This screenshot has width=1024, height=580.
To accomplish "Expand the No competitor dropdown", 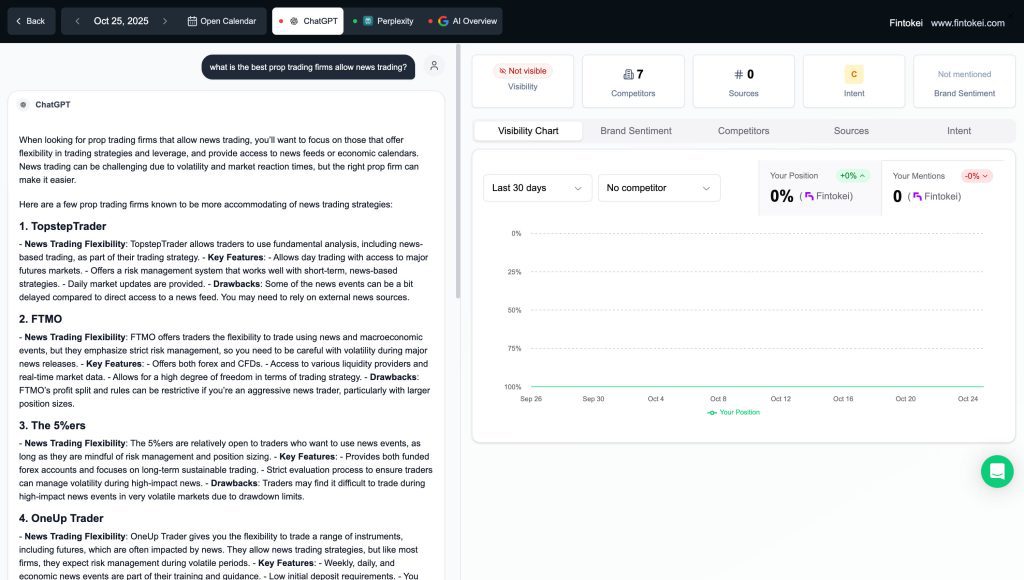I will coord(658,188).
